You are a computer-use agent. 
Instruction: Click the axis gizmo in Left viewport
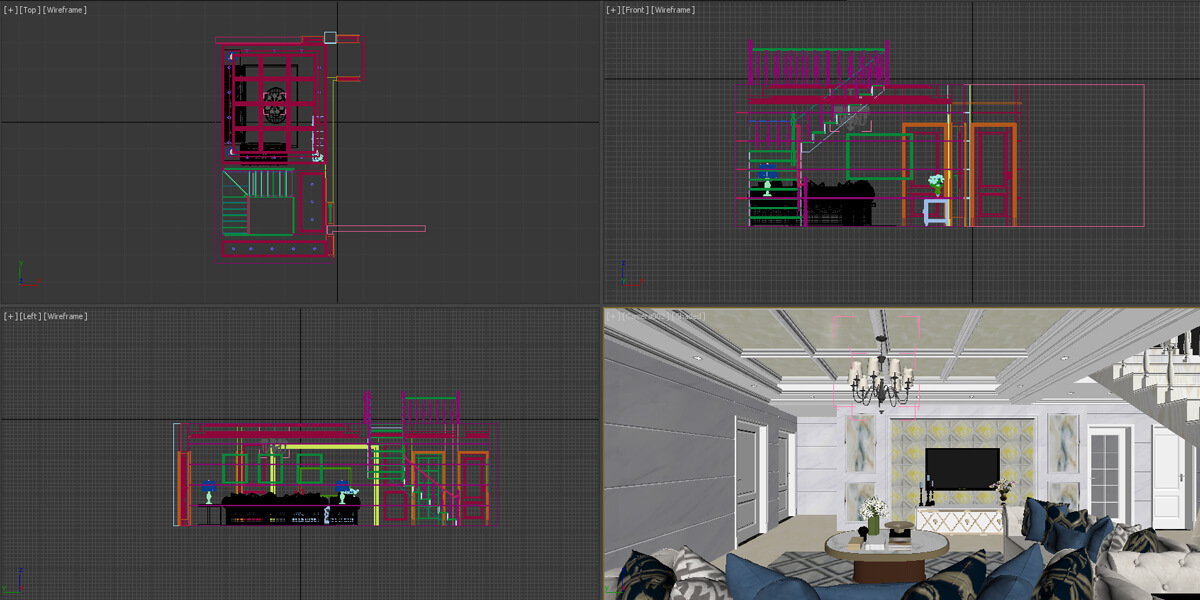pyautogui.click(x=22, y=580)
